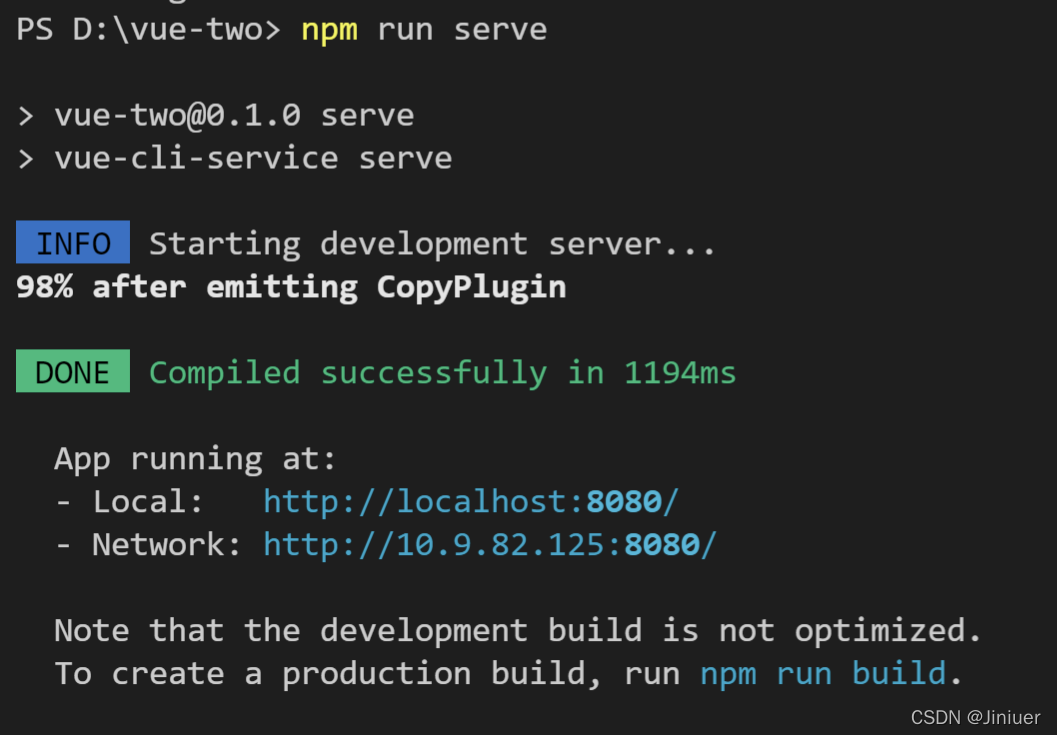Viewport: 1057px width, 735px height.
Task: Select the INFO badge
Action: tap(72, 242)
